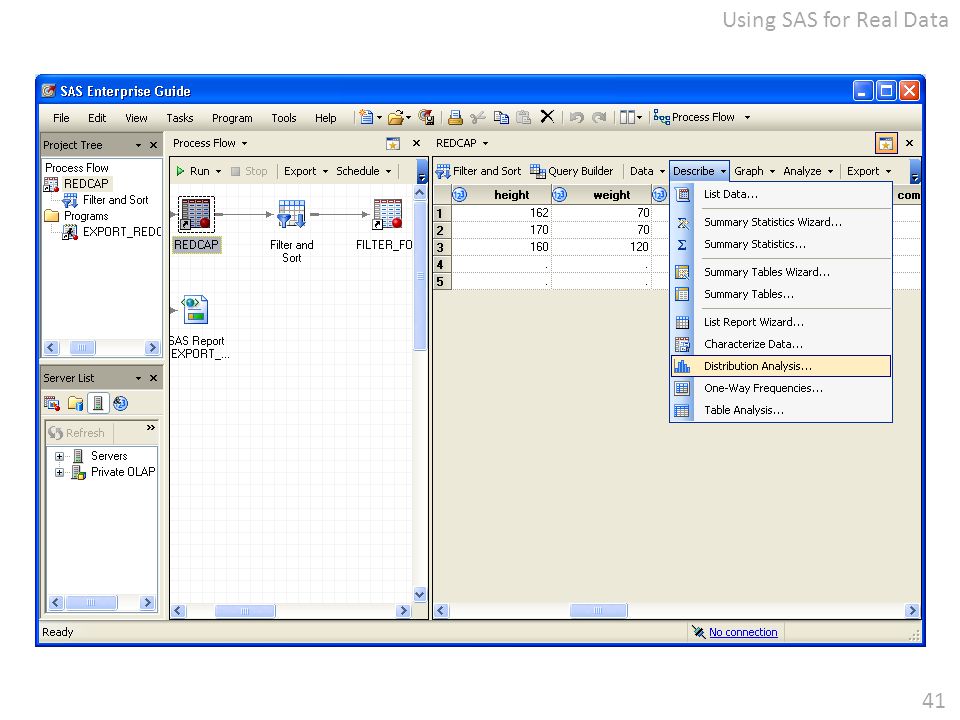The image size is (960, 720).
Task: Open the File menu
Action: (x=61, y=118)
